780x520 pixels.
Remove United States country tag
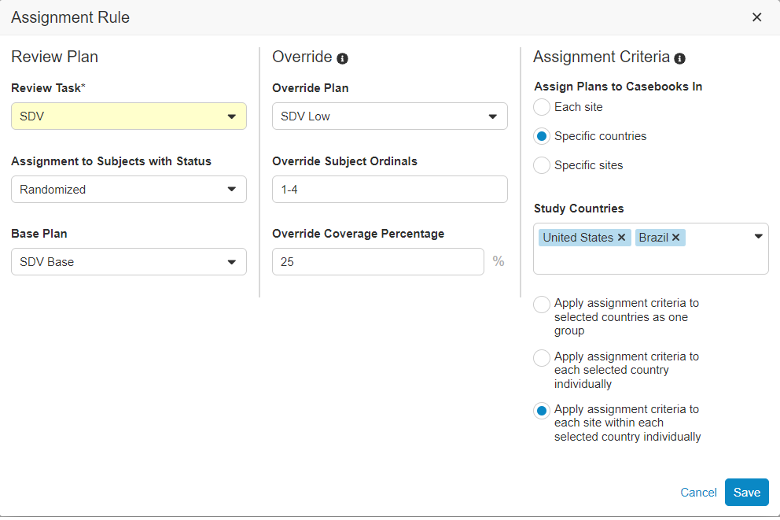pos(621,238)
